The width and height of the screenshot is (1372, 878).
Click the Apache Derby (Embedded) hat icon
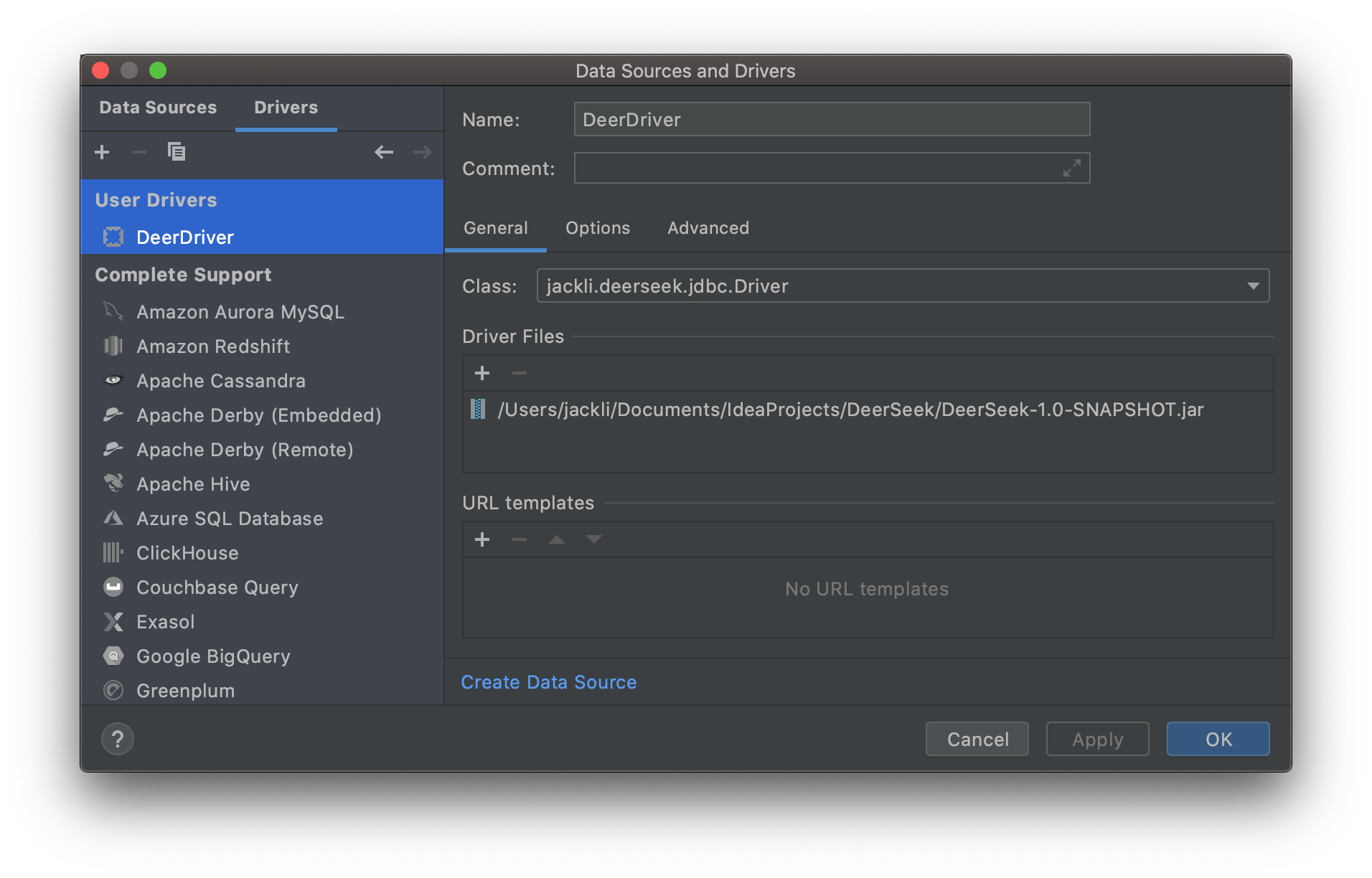[113, 415]
